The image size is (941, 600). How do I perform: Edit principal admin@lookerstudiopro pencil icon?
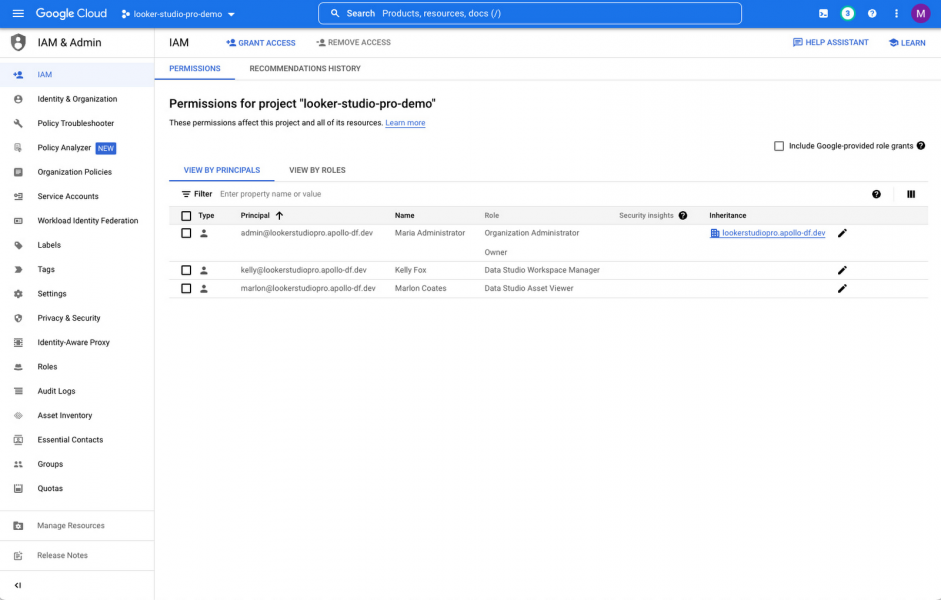(842, 233)
